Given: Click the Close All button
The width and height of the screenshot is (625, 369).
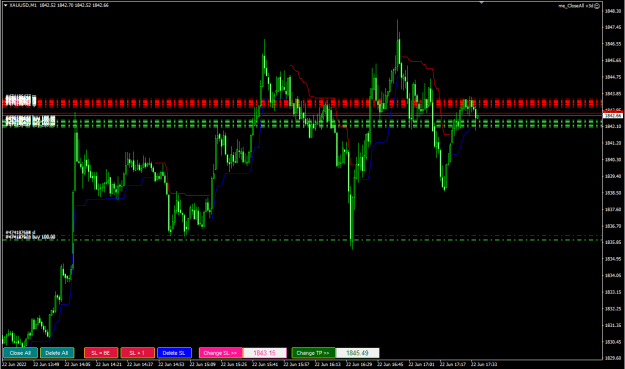Looking at the screenshot, I should coord(20,353).
